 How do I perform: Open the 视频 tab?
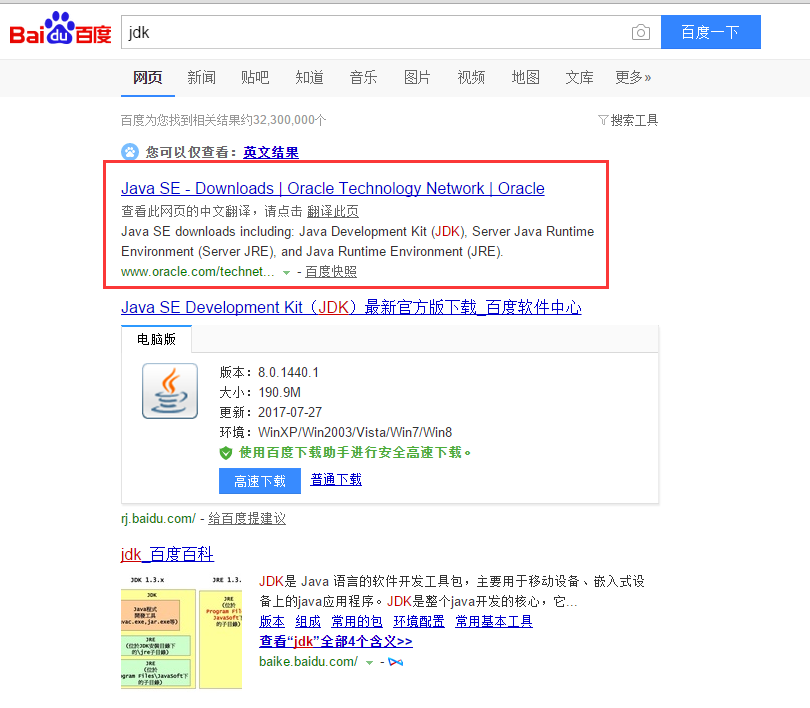471,77
